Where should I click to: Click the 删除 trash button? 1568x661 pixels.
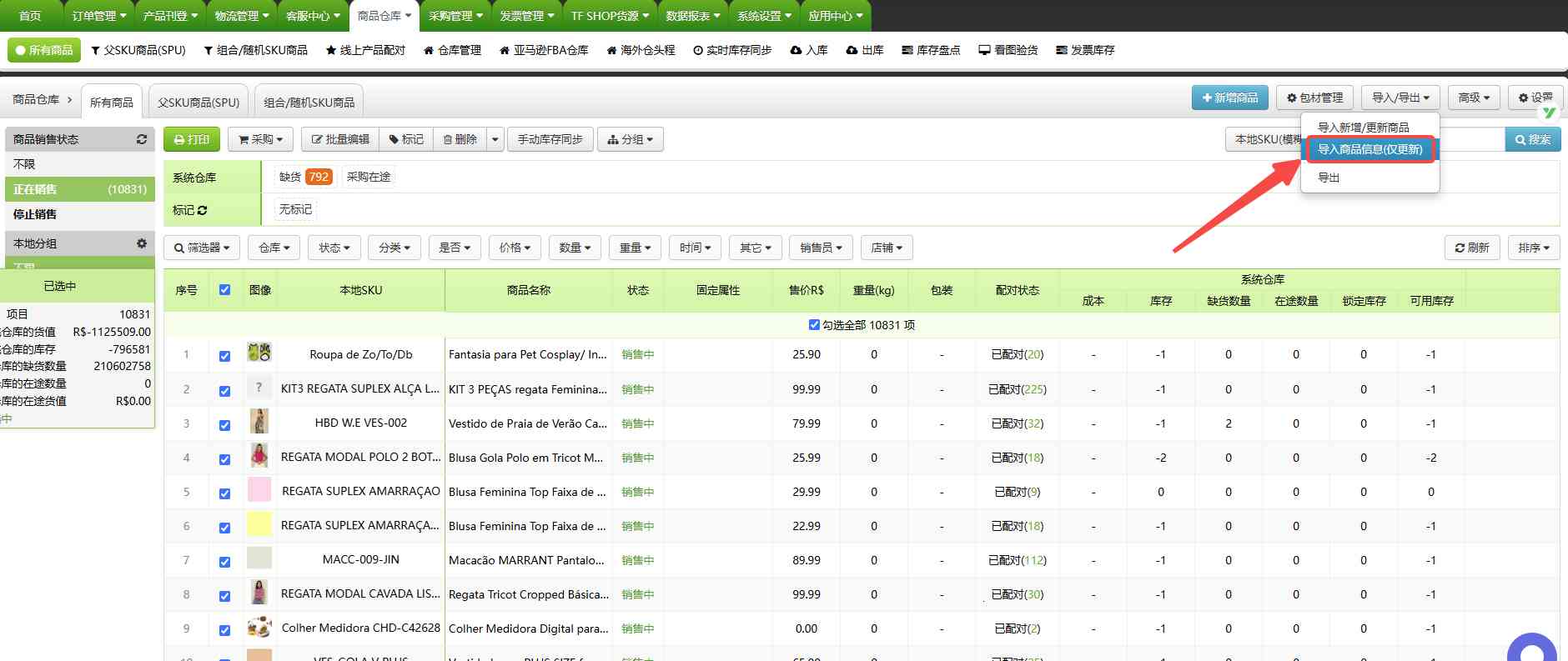(x=460, y=139)
